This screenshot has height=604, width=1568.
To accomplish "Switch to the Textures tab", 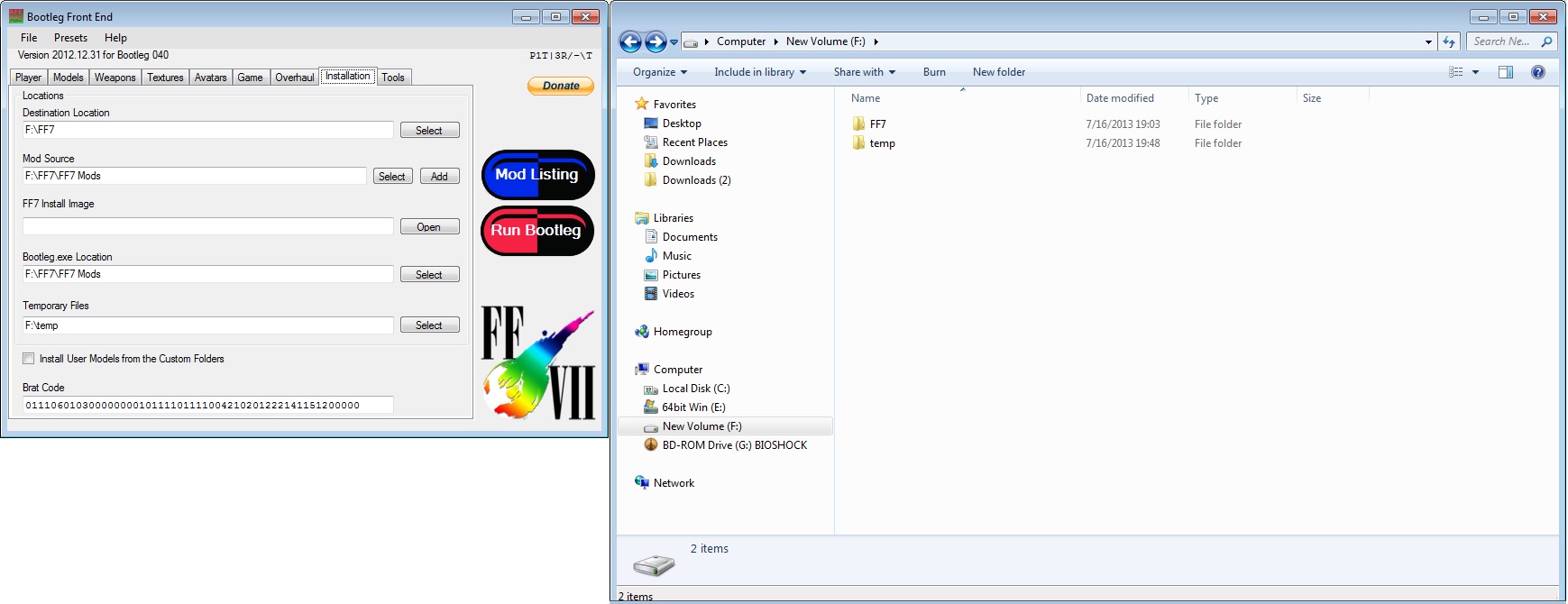I will tap(165, 78).
